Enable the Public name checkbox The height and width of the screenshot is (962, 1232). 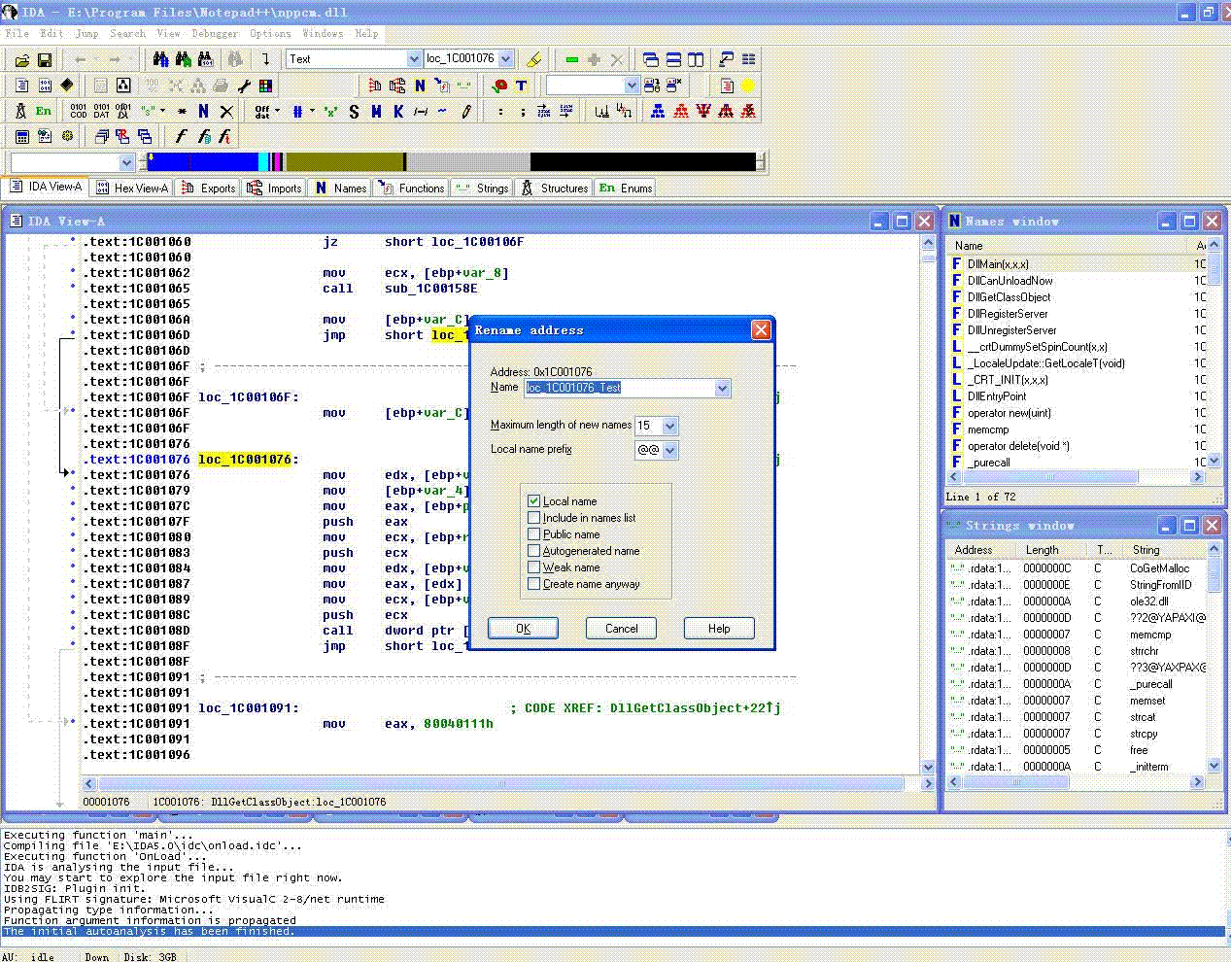pos(533,534)
